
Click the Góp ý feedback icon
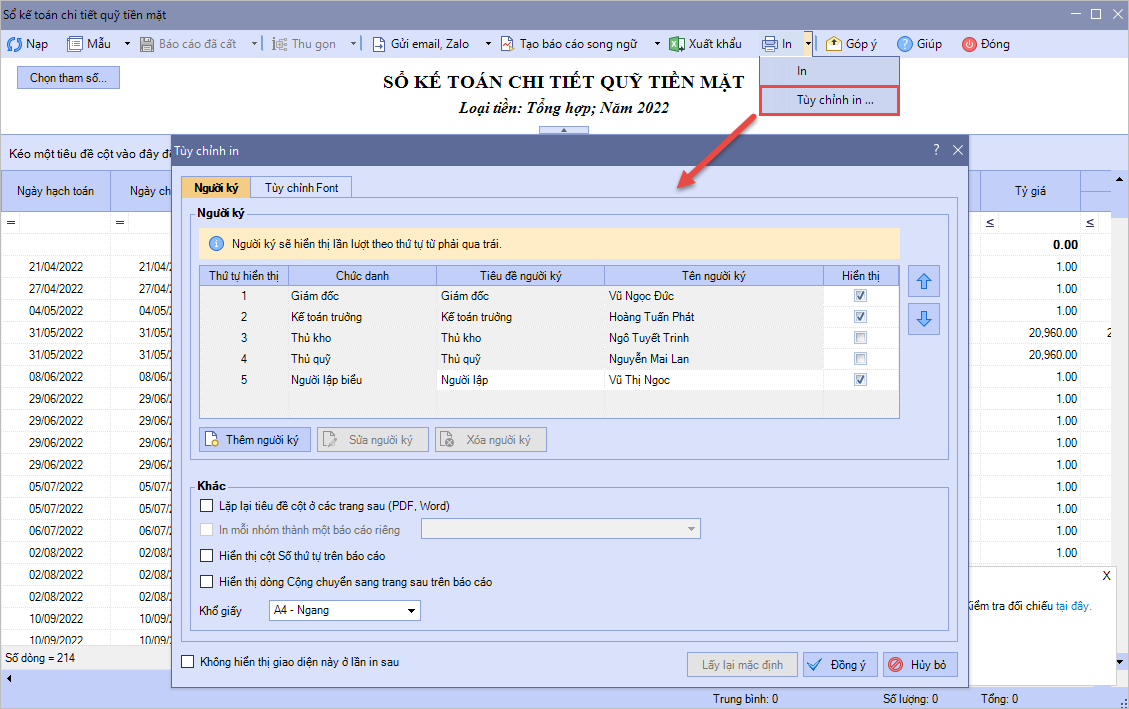click(833, 44)
